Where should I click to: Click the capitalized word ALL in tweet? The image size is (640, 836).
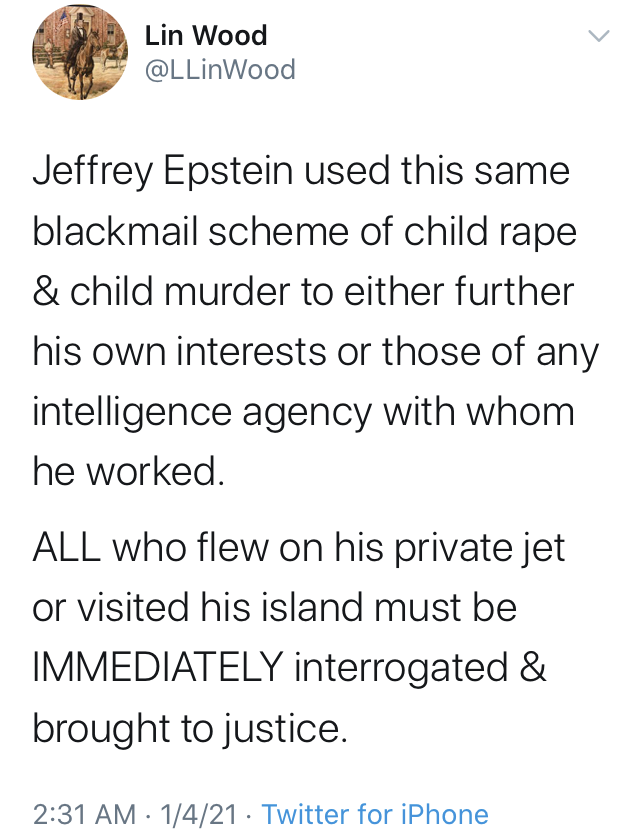pyautogui.click(x=67, y=548)
